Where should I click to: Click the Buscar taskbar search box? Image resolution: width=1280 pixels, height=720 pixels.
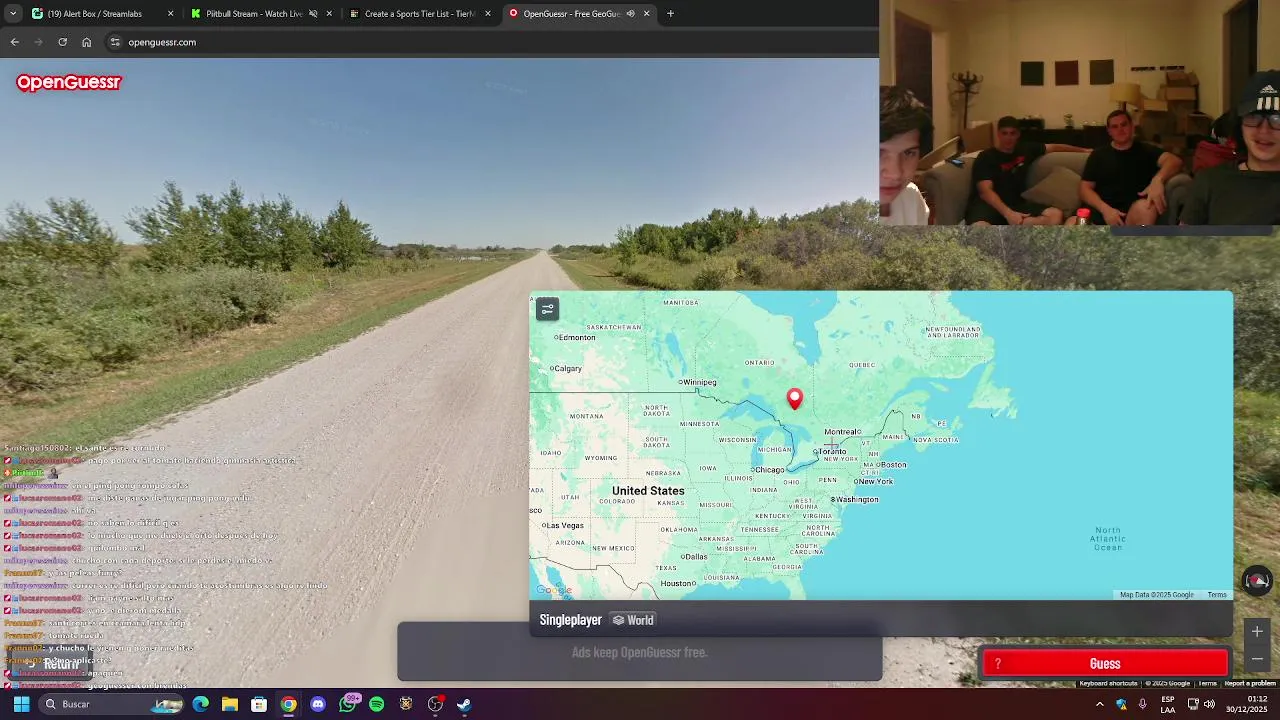click(110, 704)
